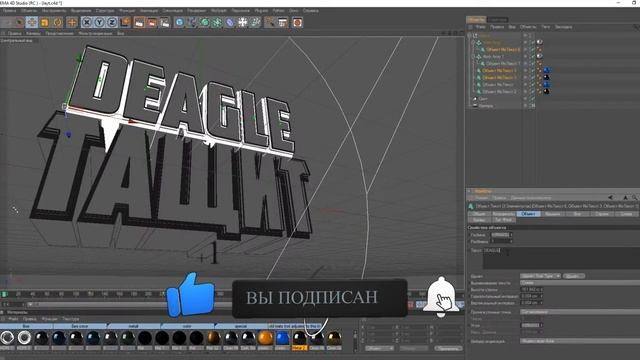Activate the Rotate tool
The image size is (640, 360).
coord(58,22)
